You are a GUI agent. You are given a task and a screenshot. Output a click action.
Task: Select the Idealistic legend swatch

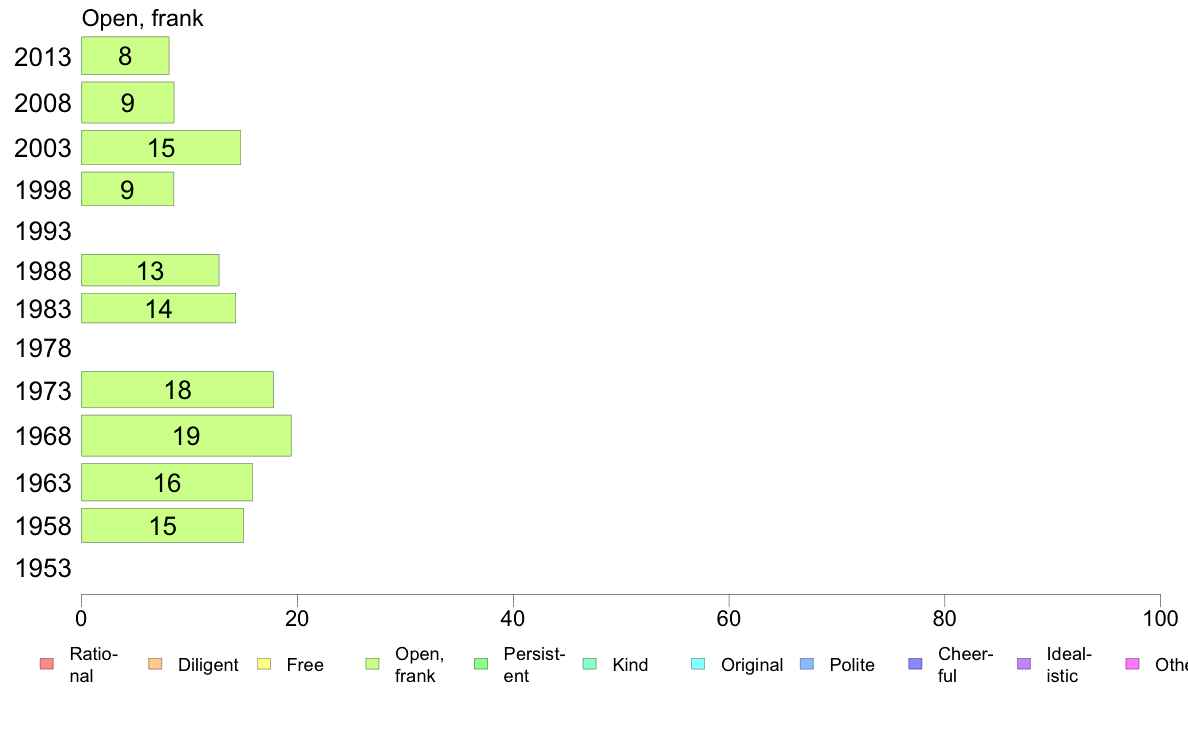[x=1024, y=664]
